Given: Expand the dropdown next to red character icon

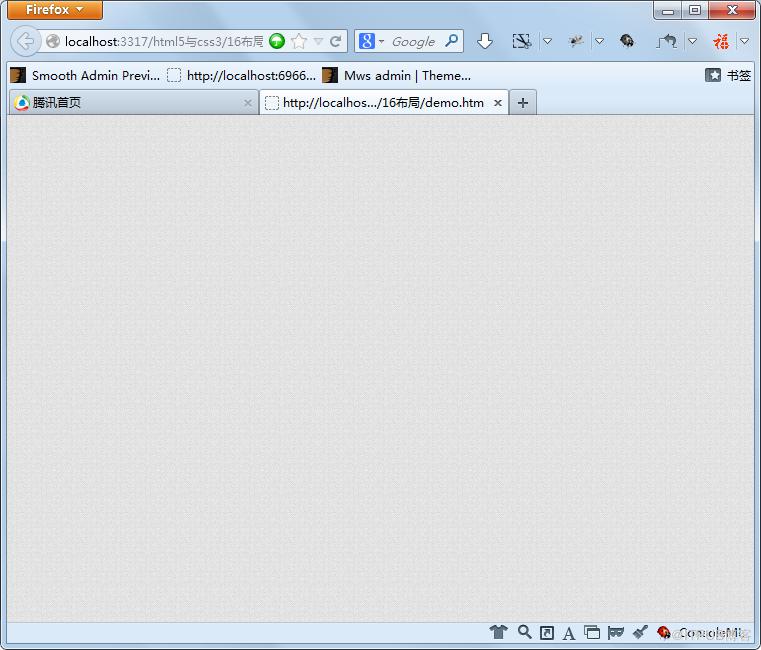Looking at the screenshot, I should pos(744,41).
